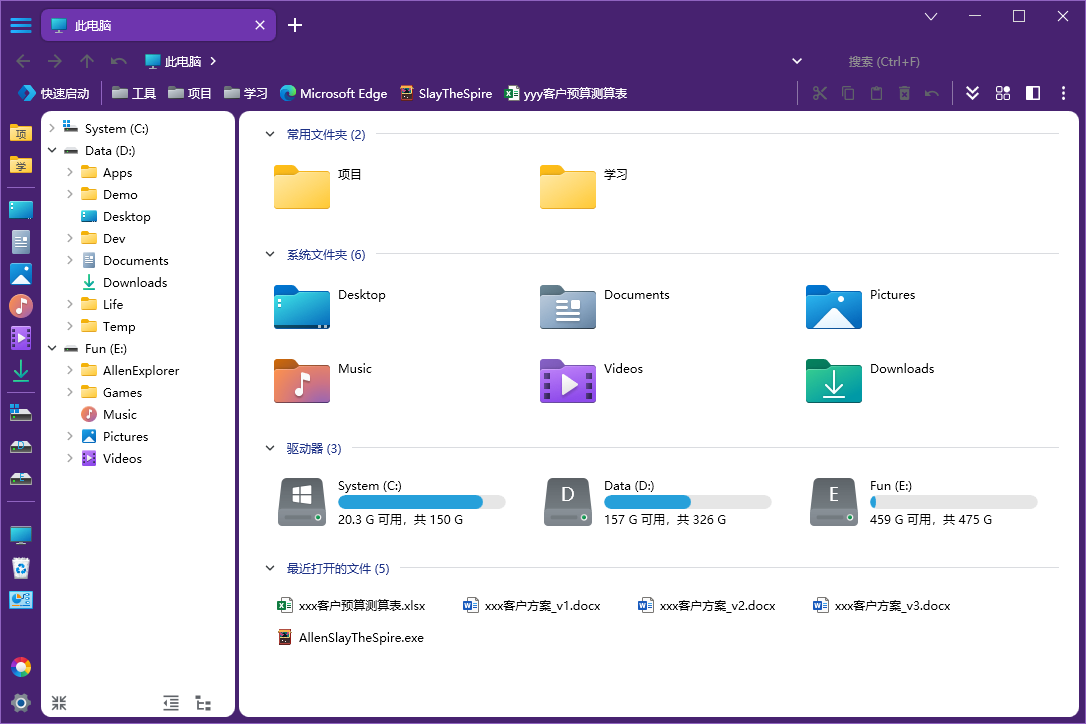
Task: Click the 快速启动 quick launch item
Action: click(x=54, y=93)
